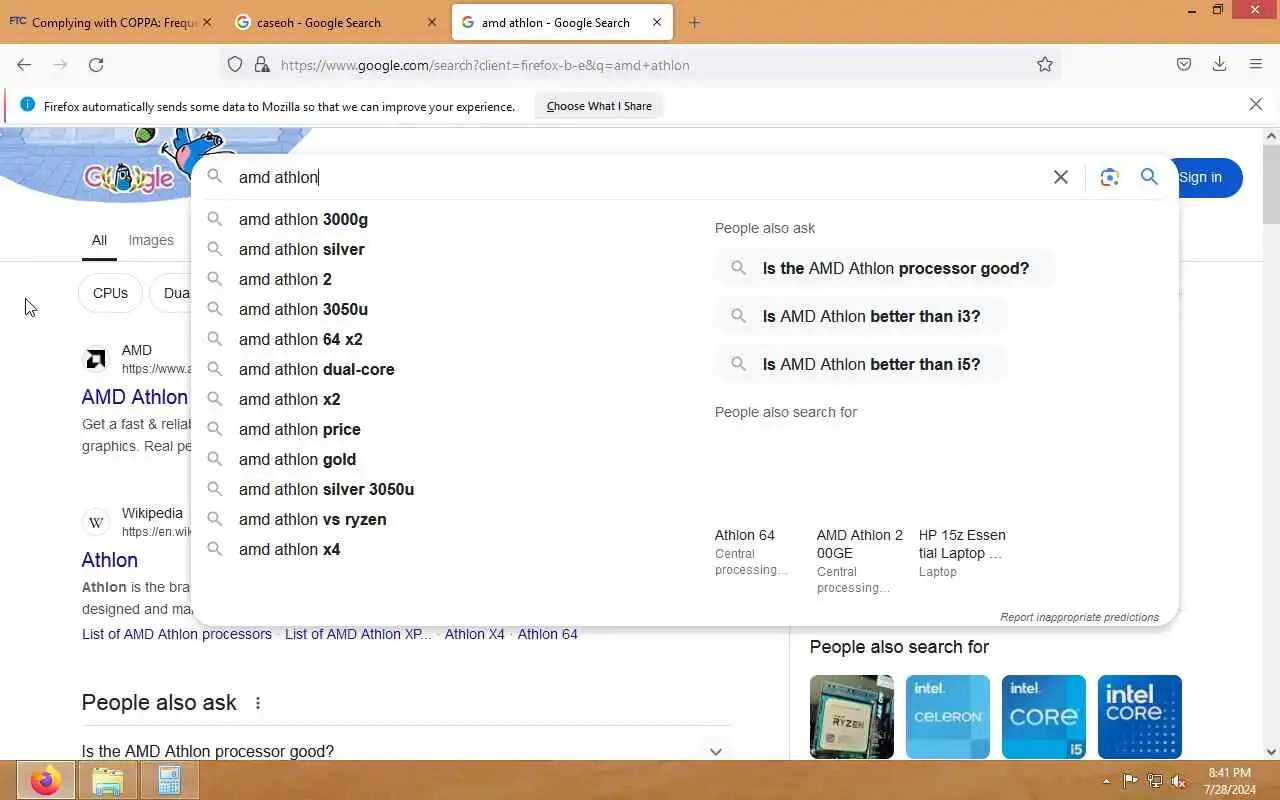Open Calculator from the taskbar
This screenshot has height=800, width=1280.
169,780
